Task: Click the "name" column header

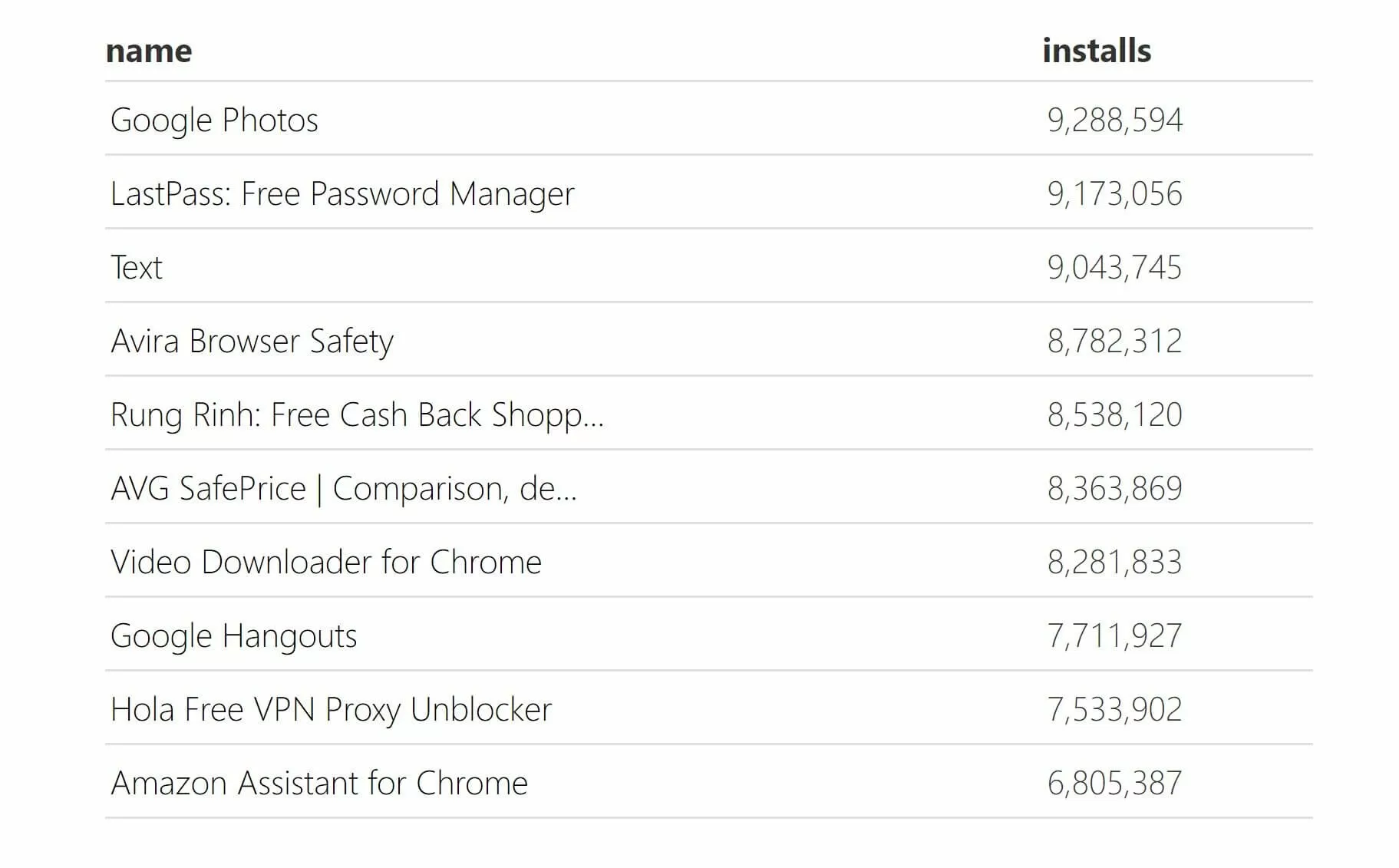Action: (149, 51)
